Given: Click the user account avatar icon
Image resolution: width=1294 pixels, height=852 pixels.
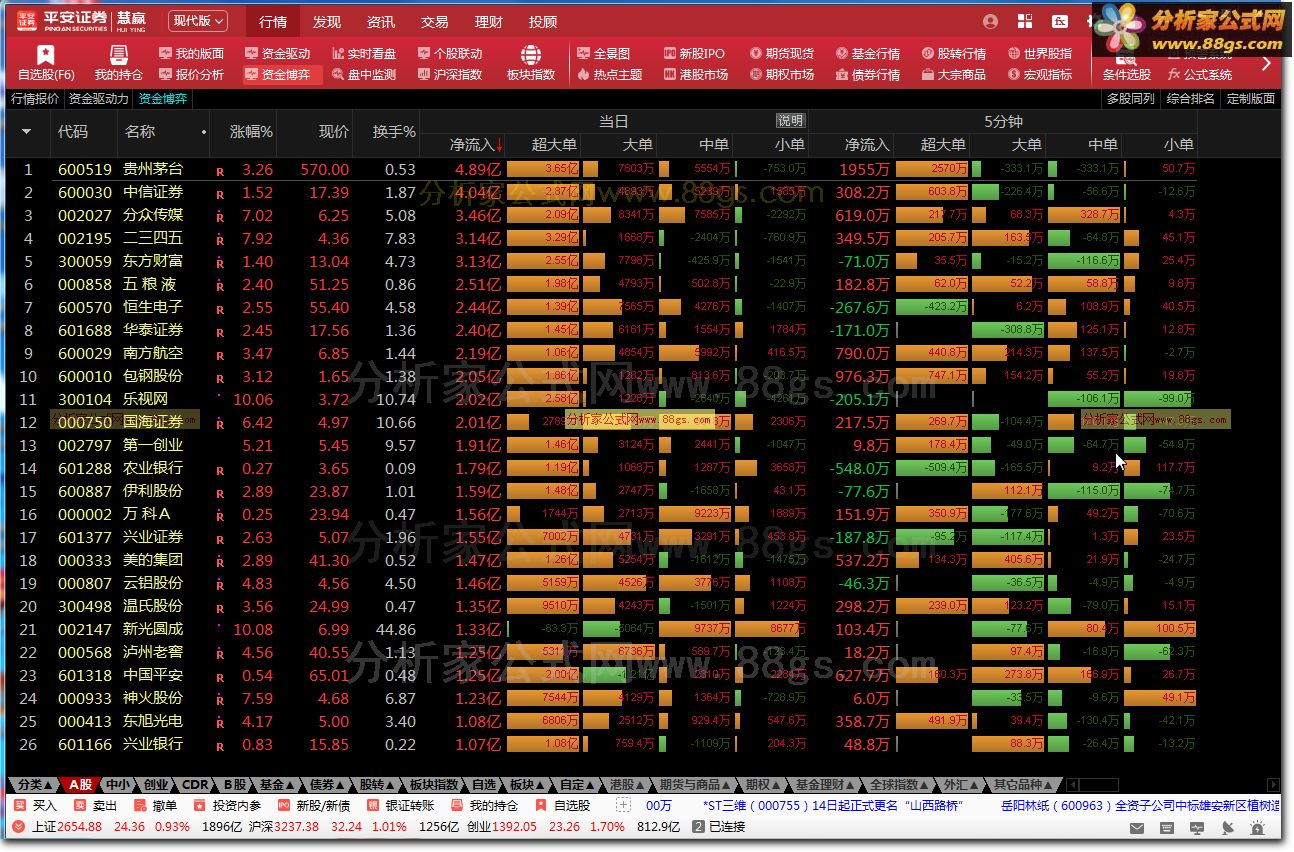Looking at the screenshot, I should (990, 21).
